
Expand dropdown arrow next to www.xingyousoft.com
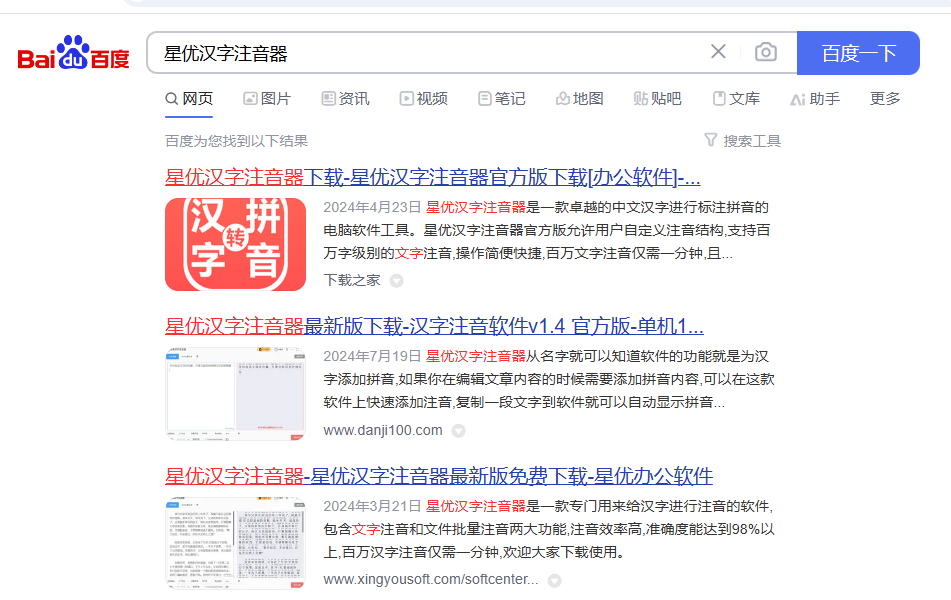coord(554,581)
